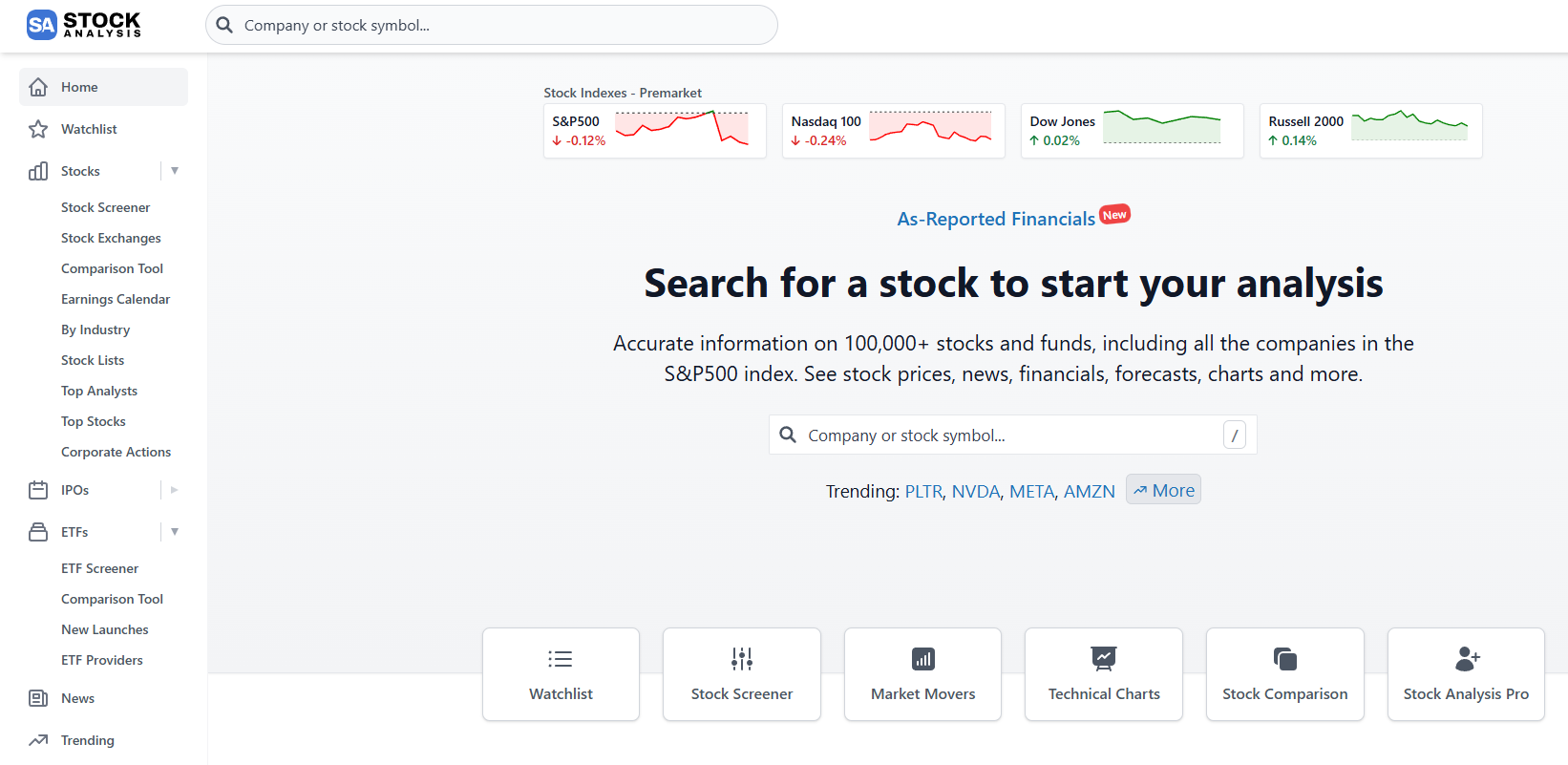Image resolution: width=1568 pixels, height=765 pixels.
Task: Click the Stocks bar chart icon
Action: point(38,170)
